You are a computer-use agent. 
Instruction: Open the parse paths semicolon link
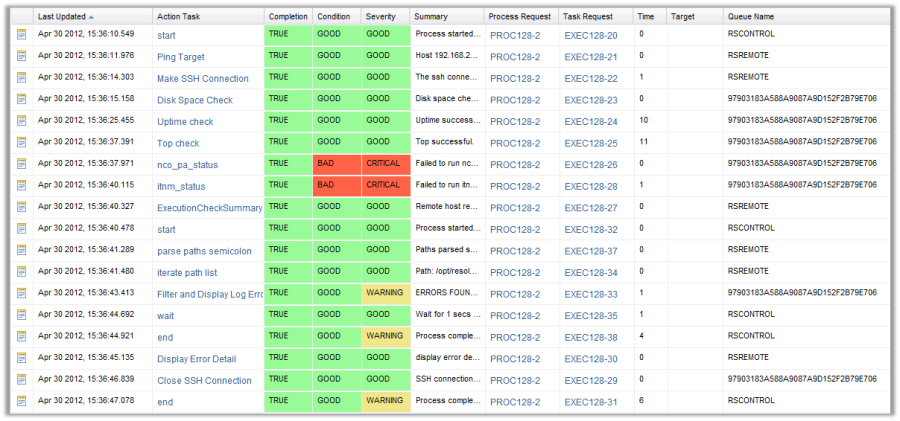[203, 251]
